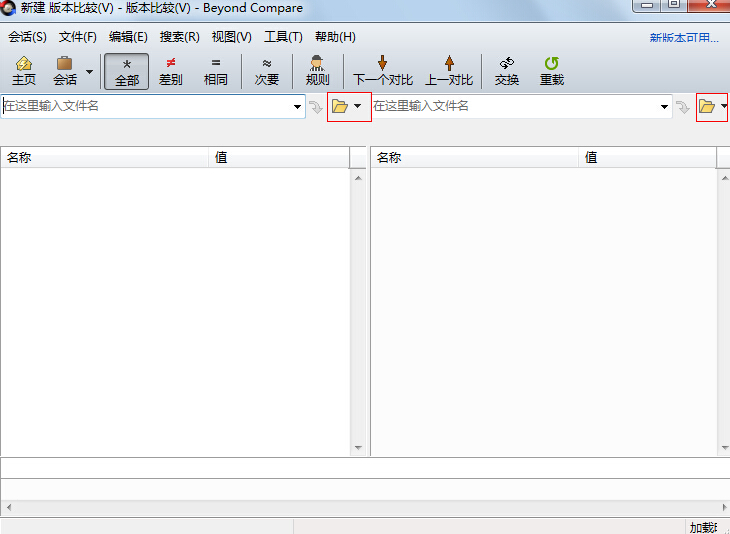Viewport: 730px width, 534px height.
Task: Toggle the 差别 differences filter
Action: [170, 71]
